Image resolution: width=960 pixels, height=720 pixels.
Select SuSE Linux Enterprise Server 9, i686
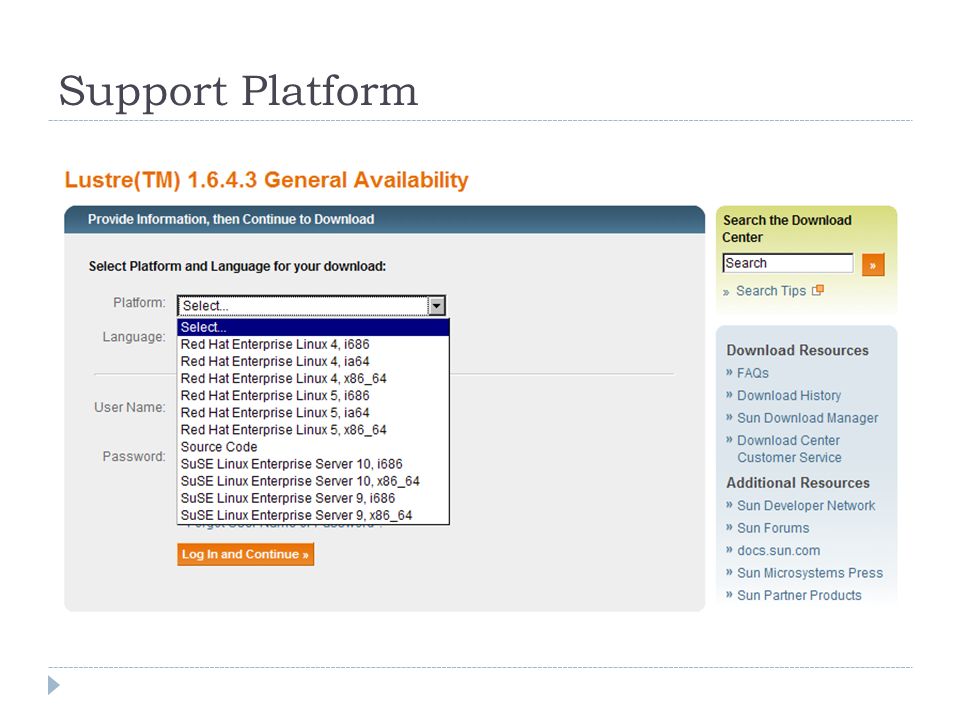pos(313,499)
